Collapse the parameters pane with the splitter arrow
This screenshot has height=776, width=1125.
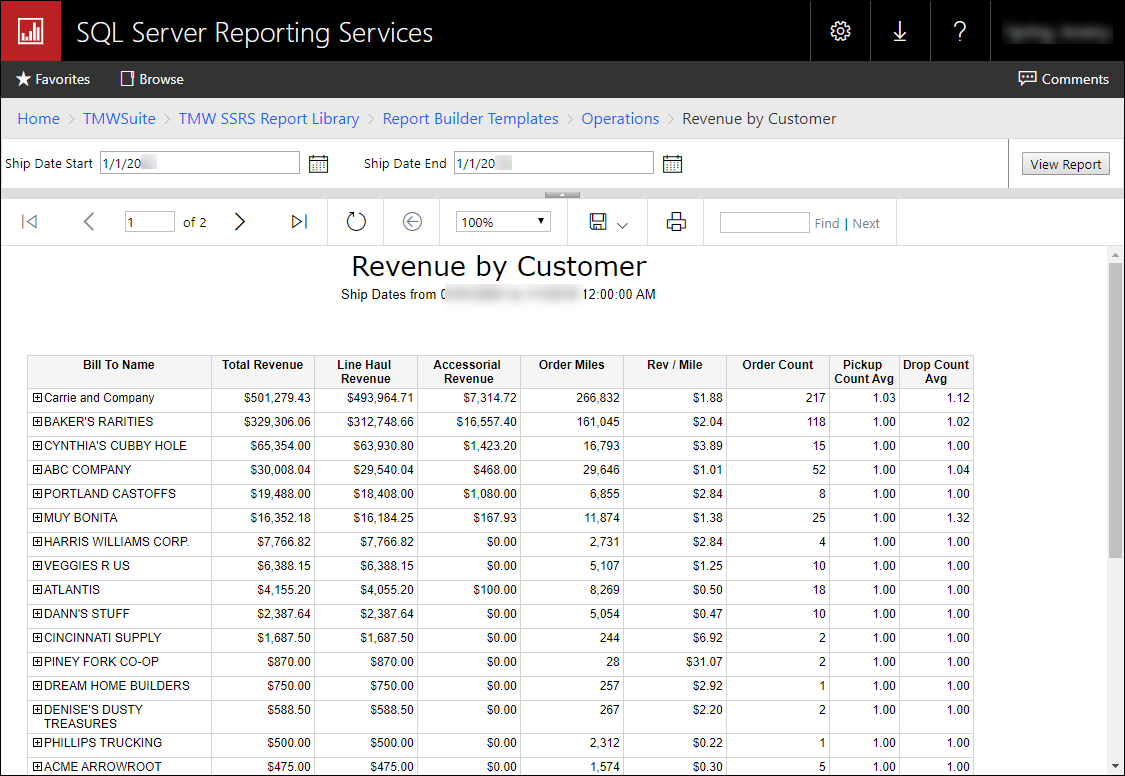[x=562, y=194]
